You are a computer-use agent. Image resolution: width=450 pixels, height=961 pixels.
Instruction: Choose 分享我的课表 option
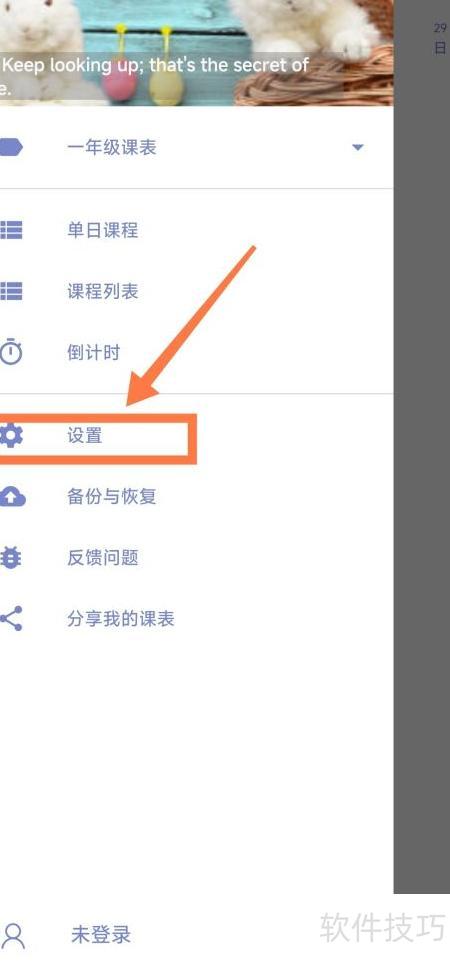pos(121,618)
